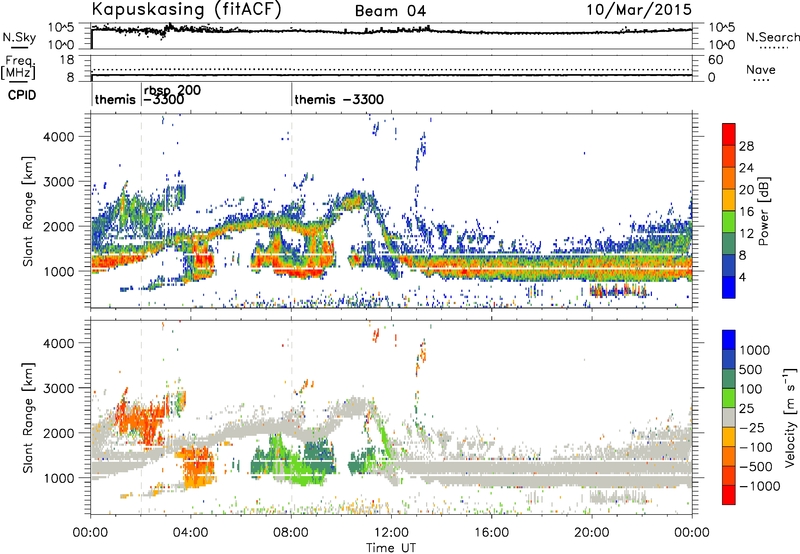This screenshot has width=800, height=554.
Task: Click the 20:00 time axis label
Action: click(591, 533)
